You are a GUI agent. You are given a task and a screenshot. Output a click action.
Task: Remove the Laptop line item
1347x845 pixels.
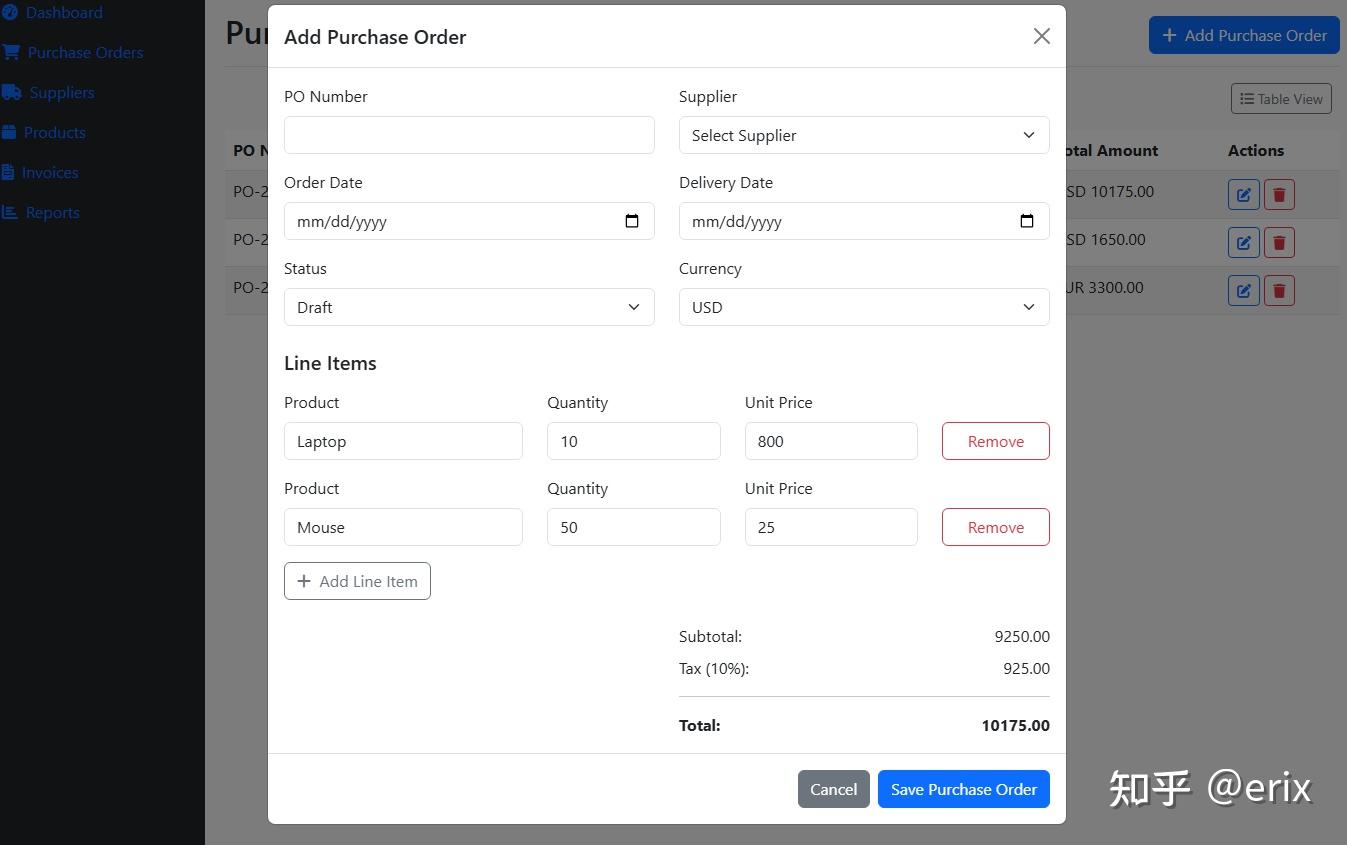tap(995, 441)
